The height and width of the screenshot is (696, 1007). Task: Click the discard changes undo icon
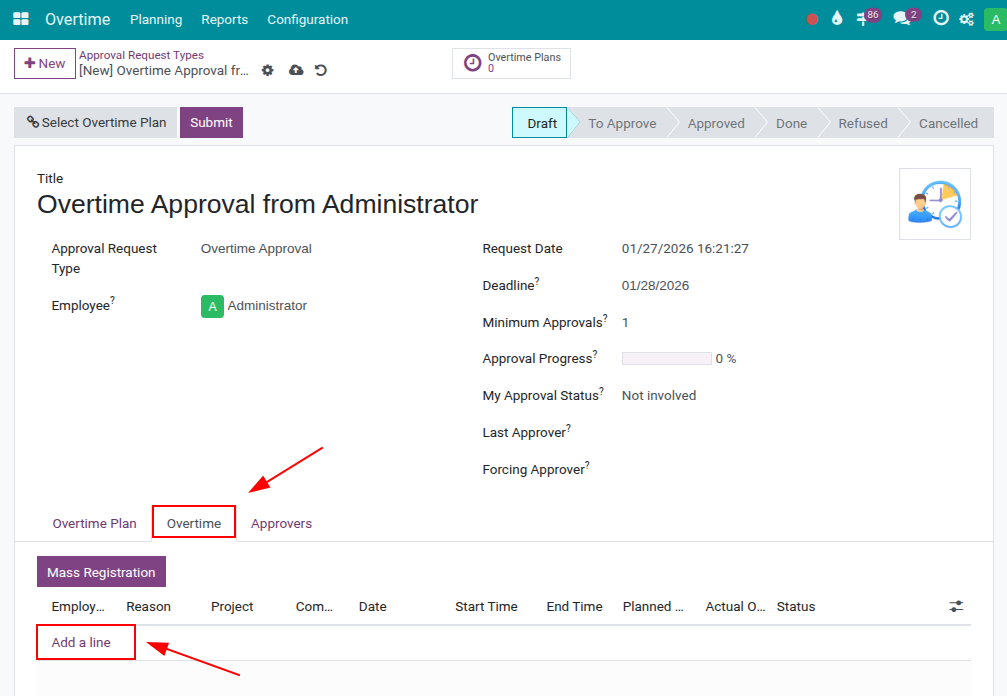(320, 70)
